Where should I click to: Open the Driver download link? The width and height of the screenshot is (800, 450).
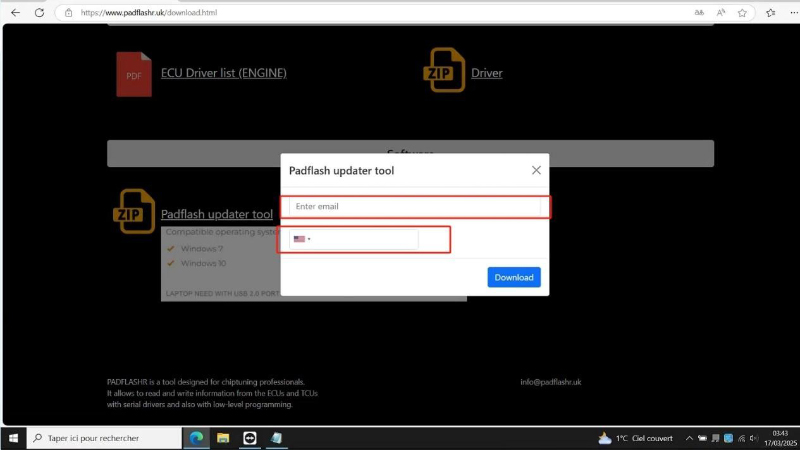(486, 73)
